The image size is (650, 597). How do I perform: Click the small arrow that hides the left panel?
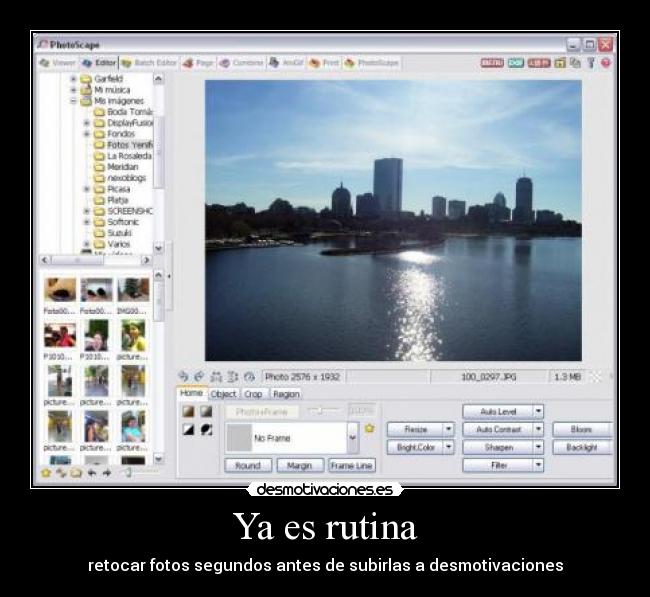click(169, 276)
